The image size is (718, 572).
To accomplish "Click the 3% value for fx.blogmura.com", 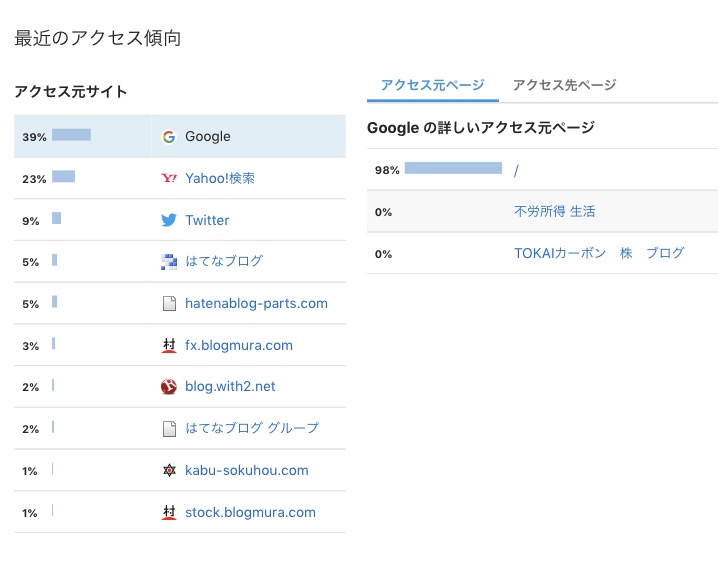I will 31,346.
